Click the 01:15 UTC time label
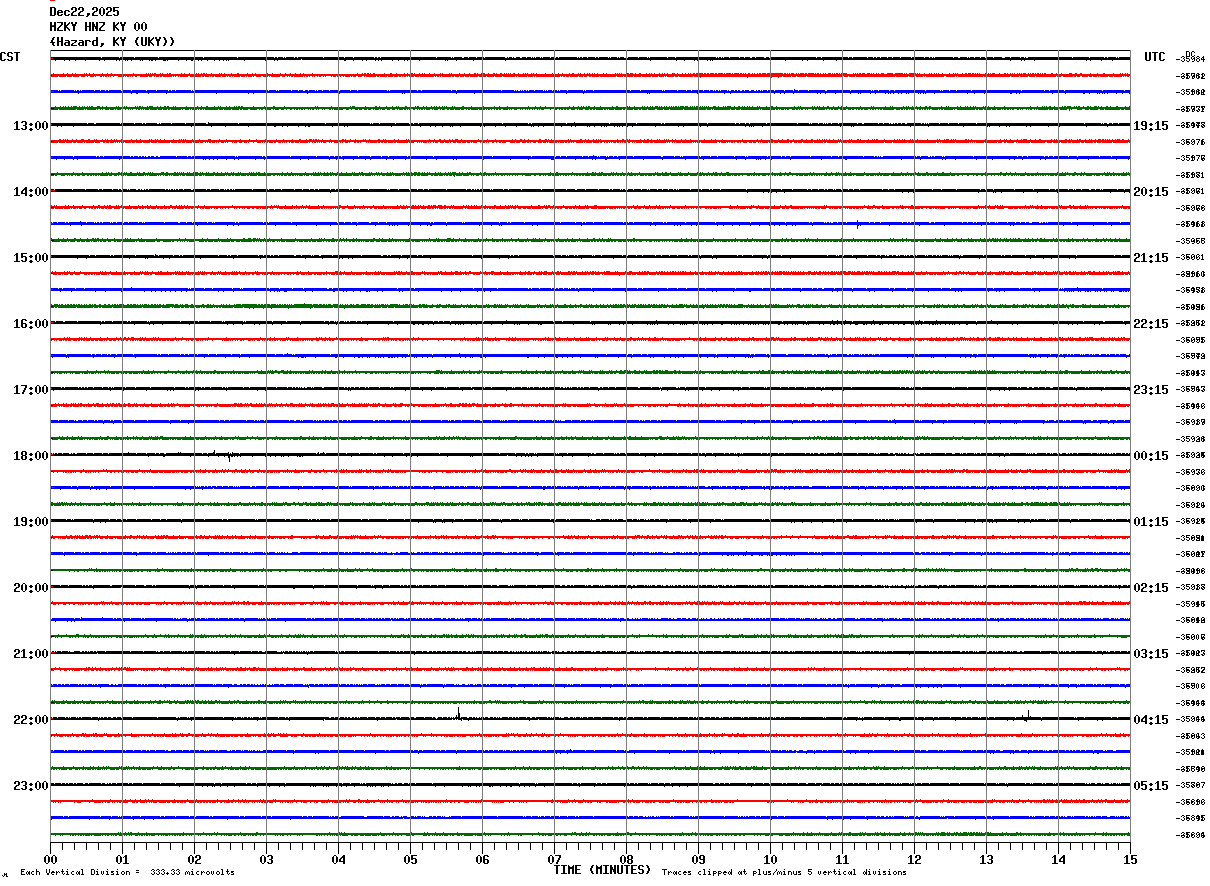 tap(1150, 522)
